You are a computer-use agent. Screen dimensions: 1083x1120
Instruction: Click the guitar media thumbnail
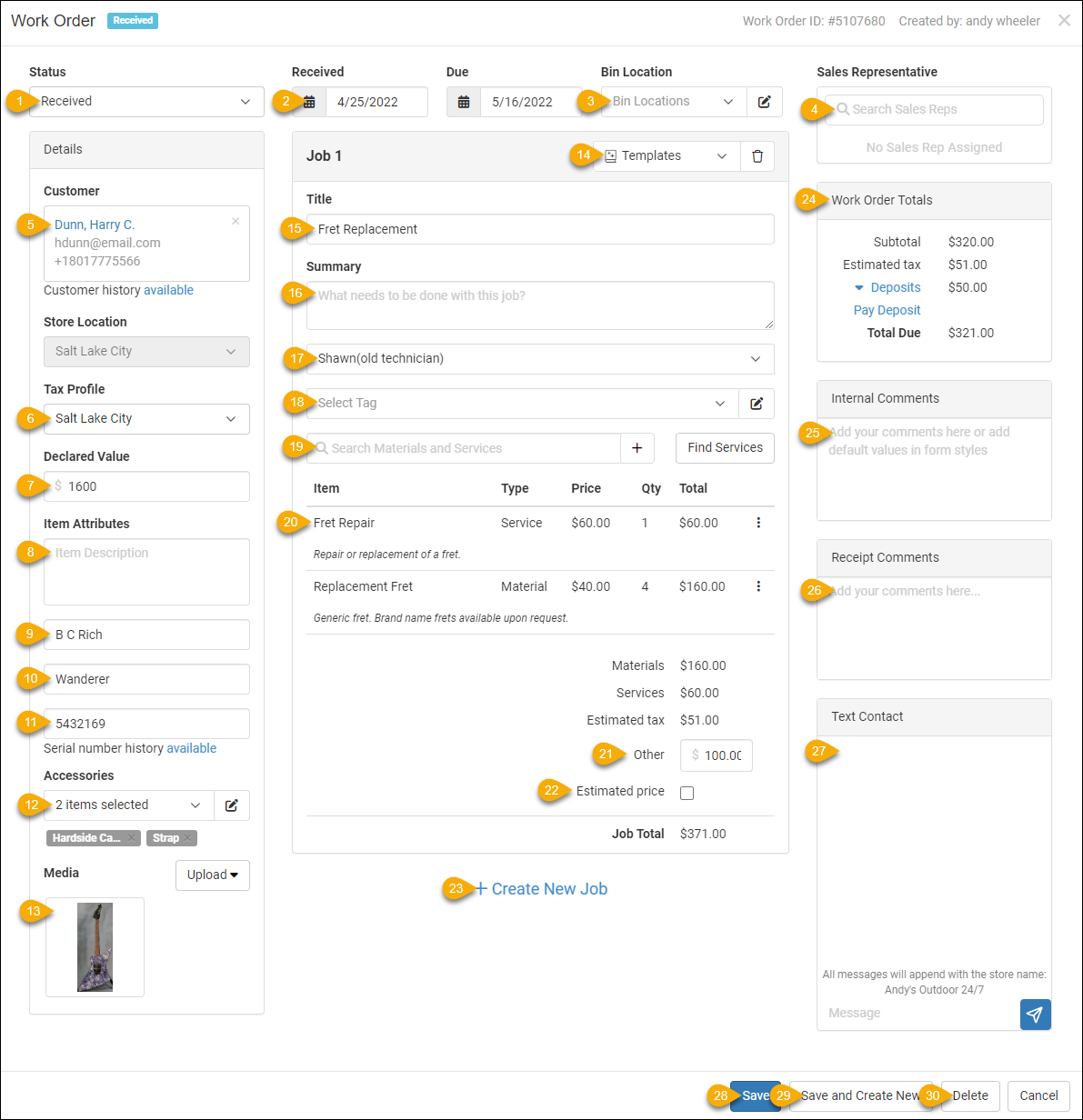(95, 947)
